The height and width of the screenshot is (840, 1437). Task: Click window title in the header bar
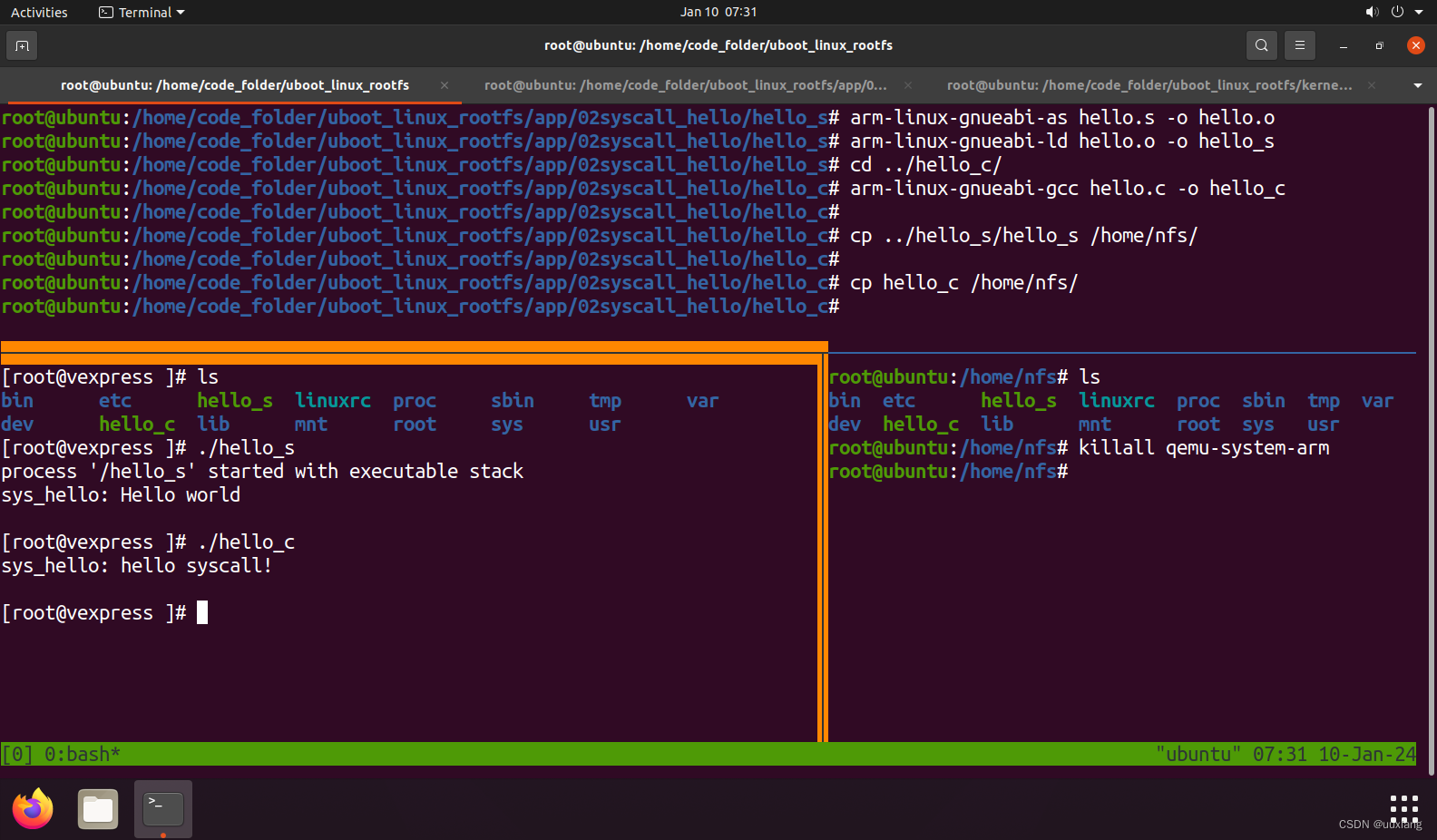point(718,45)
